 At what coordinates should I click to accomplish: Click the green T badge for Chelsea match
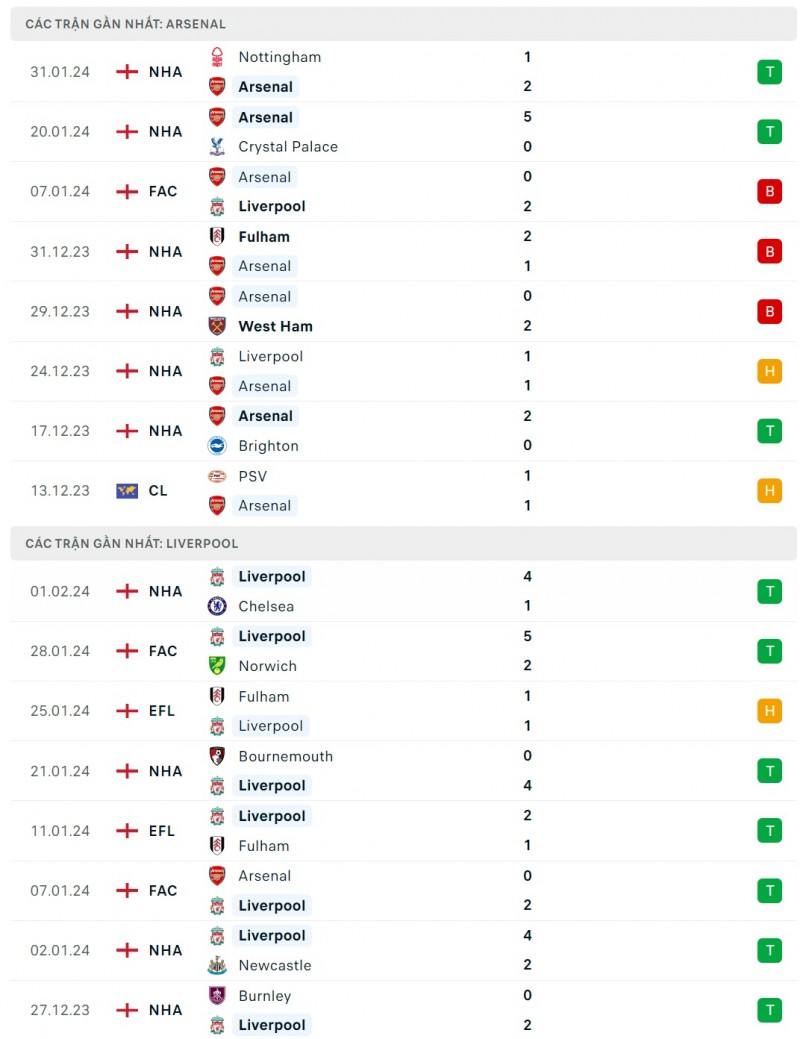(x=769, y=591)
